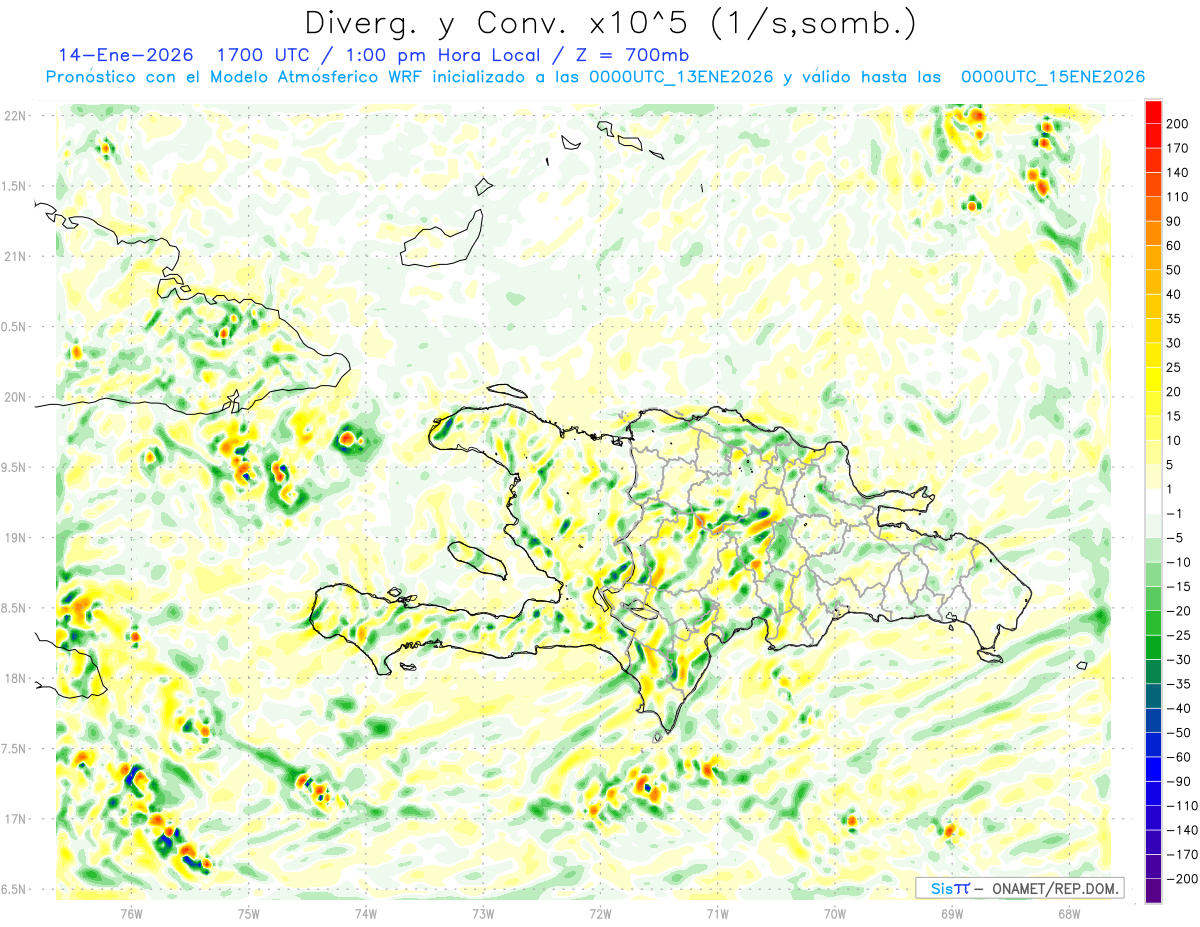This screenshot has height=927, width=1200.
Task: Click legend value "-50"
Action: (1180, 733)
